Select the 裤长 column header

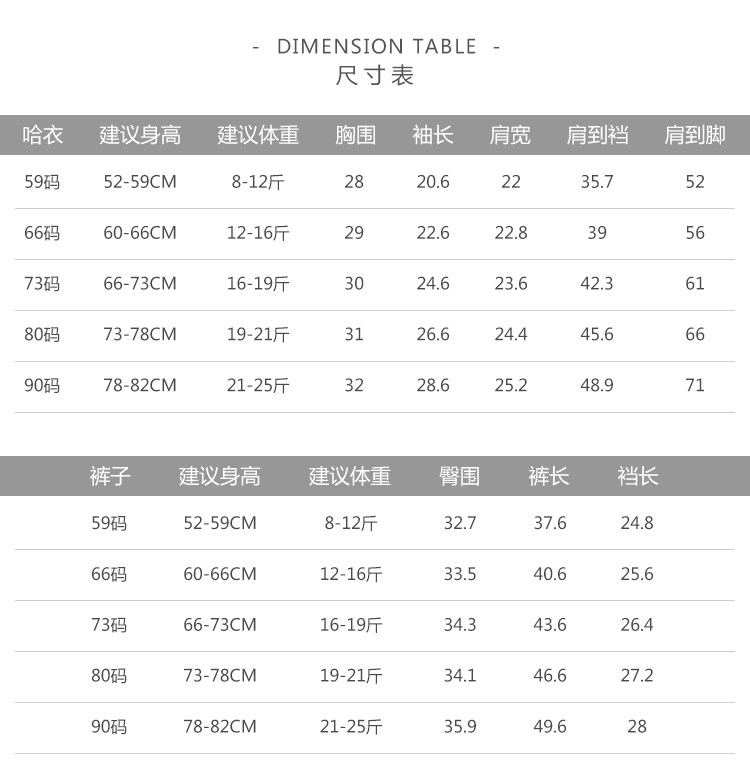pos(549,476)
